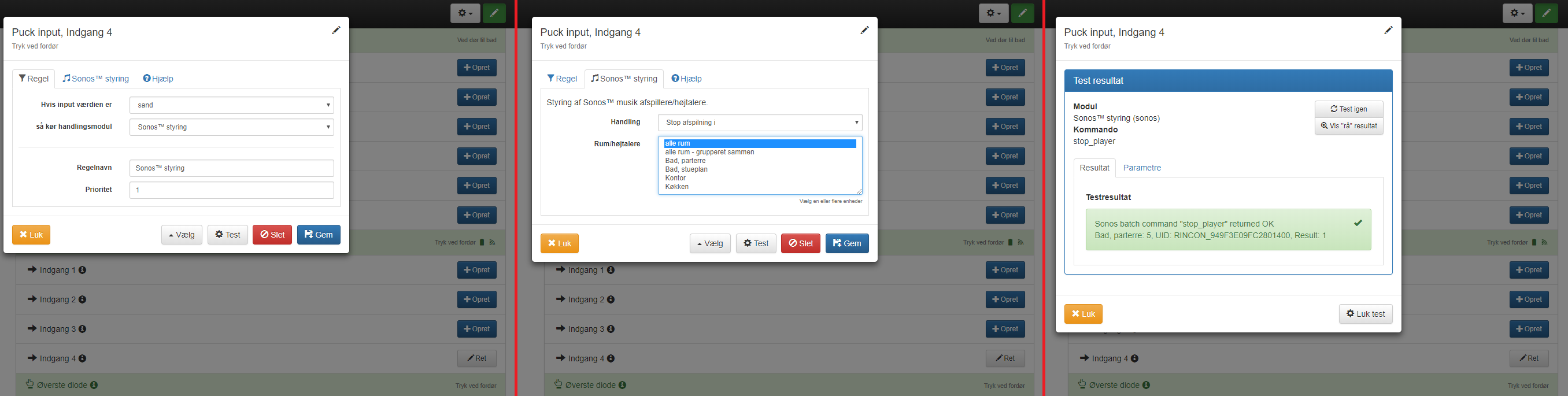Click the Test igen refresh button
This screenshot has width=1568, height=396.
tap(1348, 109)
